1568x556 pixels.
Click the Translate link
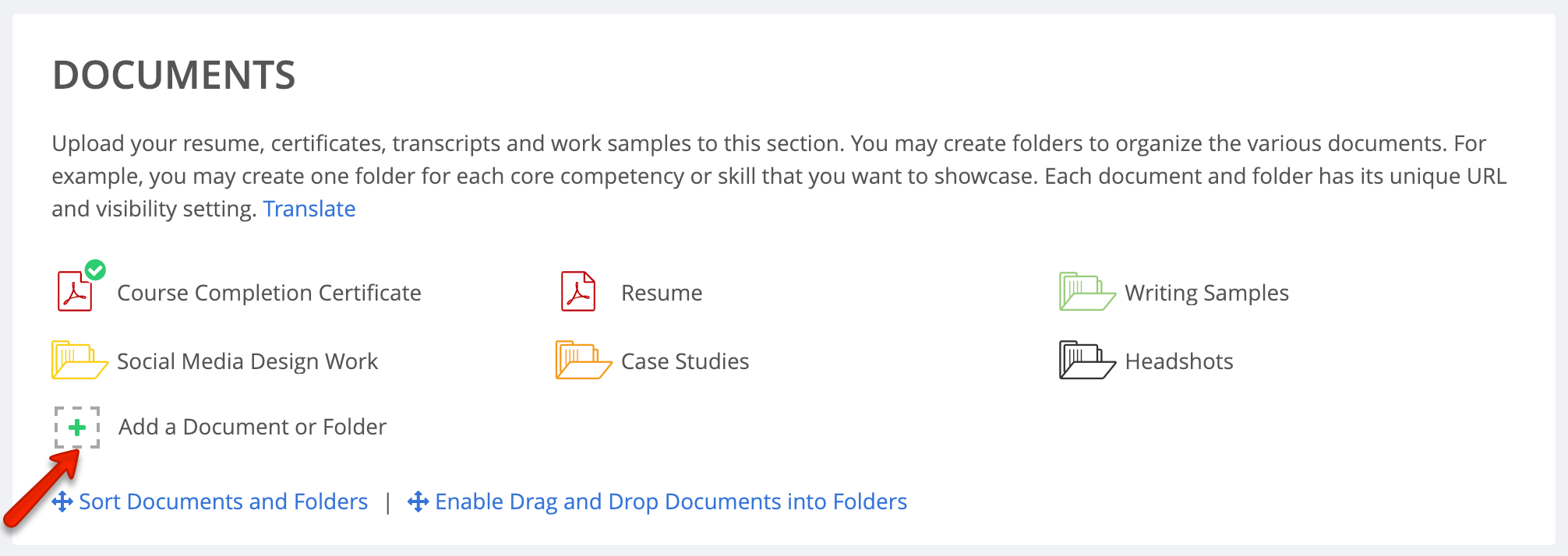click(309, 209)
